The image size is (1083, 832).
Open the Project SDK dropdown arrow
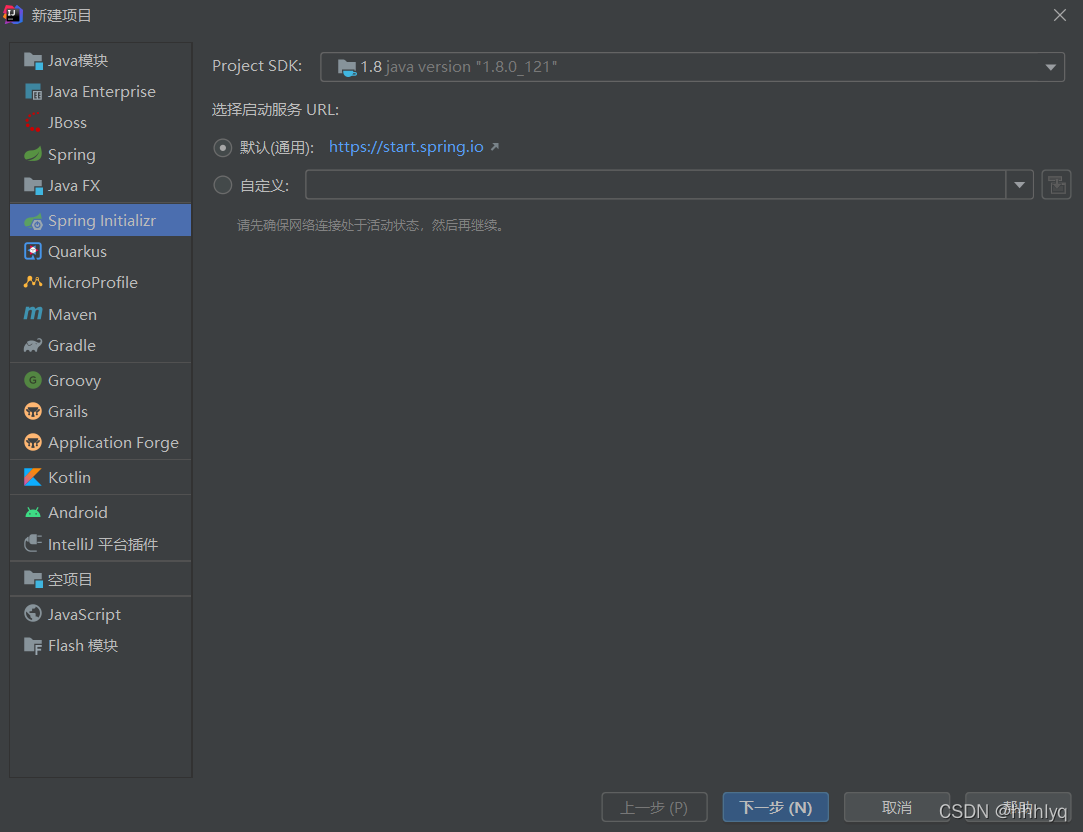[1050, 67]
